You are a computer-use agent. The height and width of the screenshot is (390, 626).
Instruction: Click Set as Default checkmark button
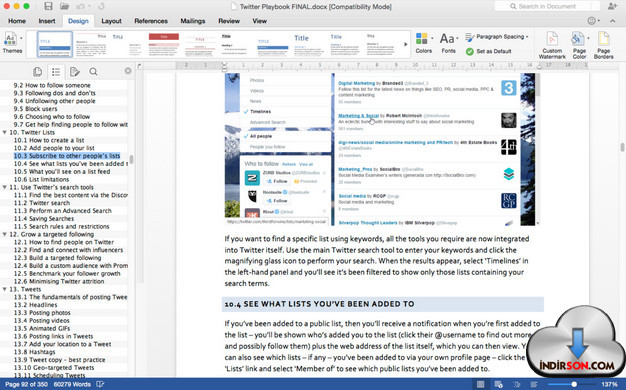489,51
